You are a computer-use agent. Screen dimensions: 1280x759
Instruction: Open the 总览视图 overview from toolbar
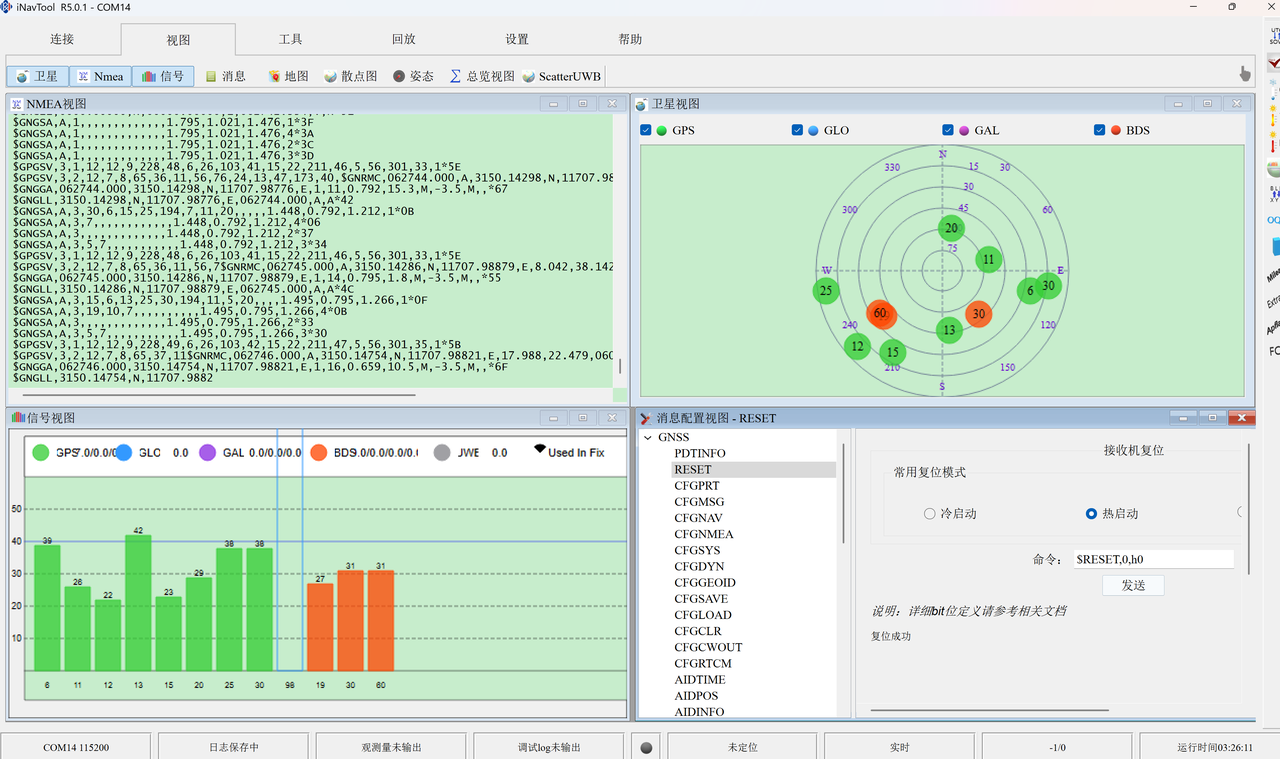[481, 76]
